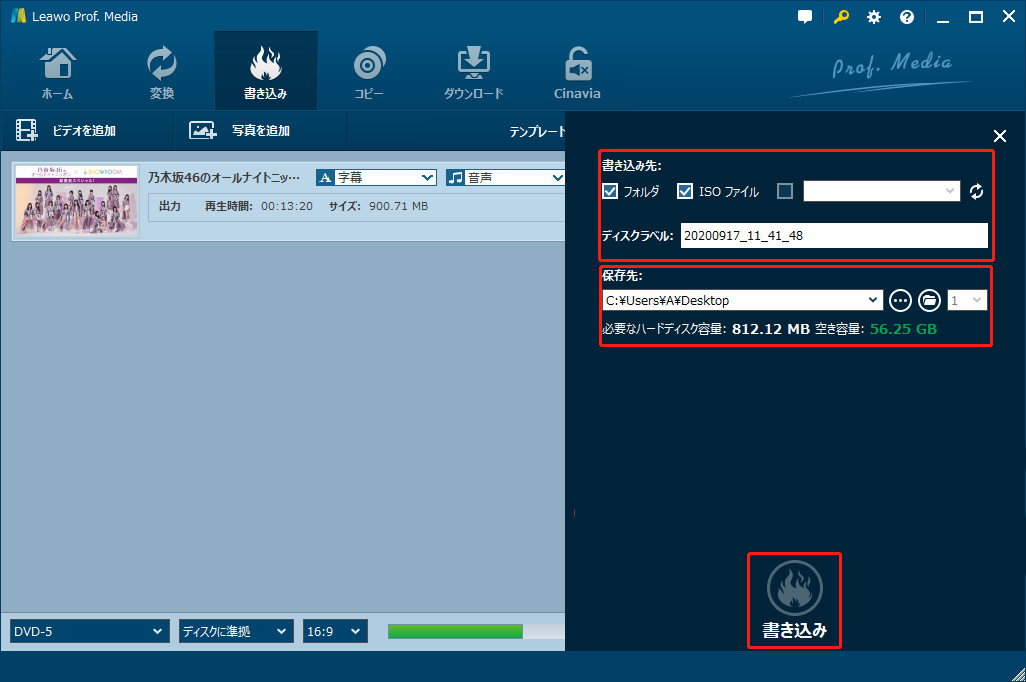Expand the 16:9 aspect ratio dropdown
Viewport: 1026px width, 682px height.
[x=334, y=631]
